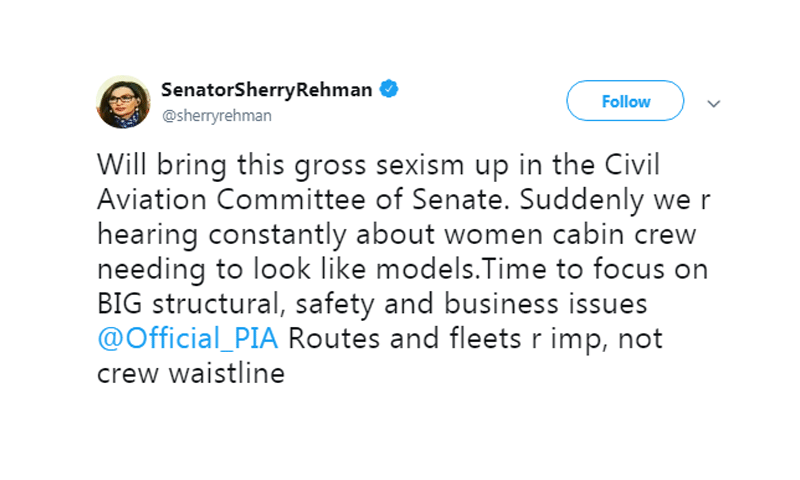
Task: Open the SenatorSherryRehman display name
Action: pyautogui.click(x=267, y=90)
